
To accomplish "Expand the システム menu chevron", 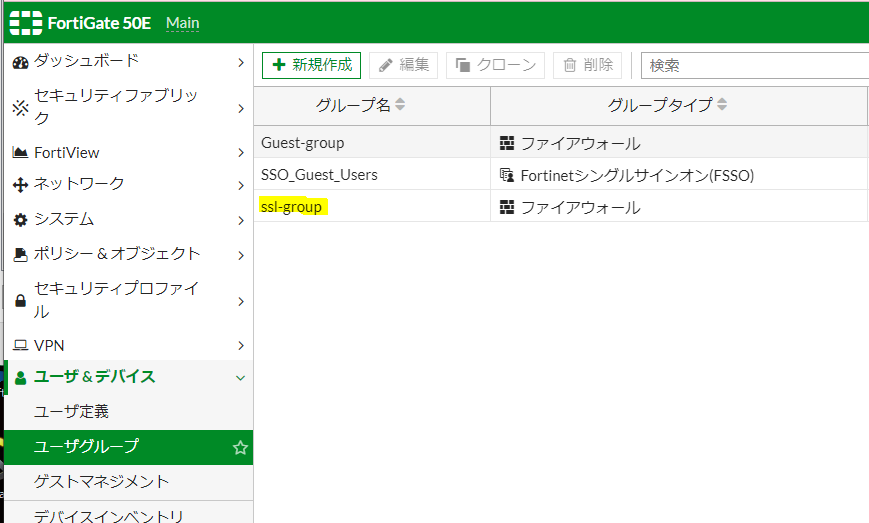I will click(x=241, y=221).
